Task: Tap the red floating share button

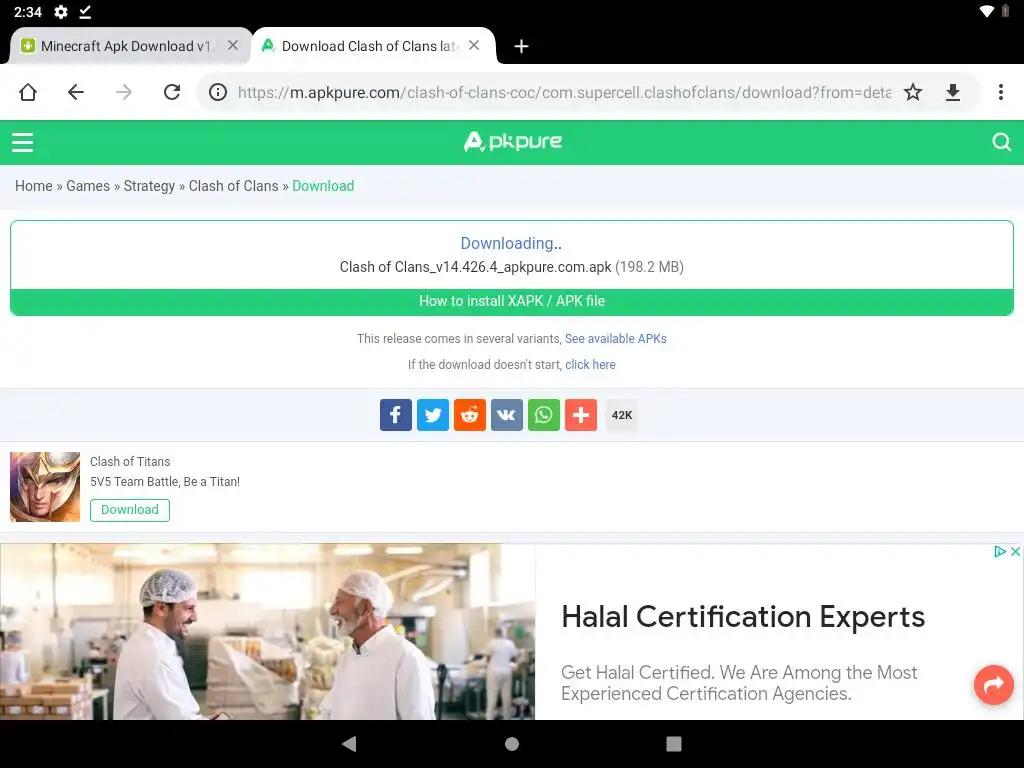Action: pos(993,684)
